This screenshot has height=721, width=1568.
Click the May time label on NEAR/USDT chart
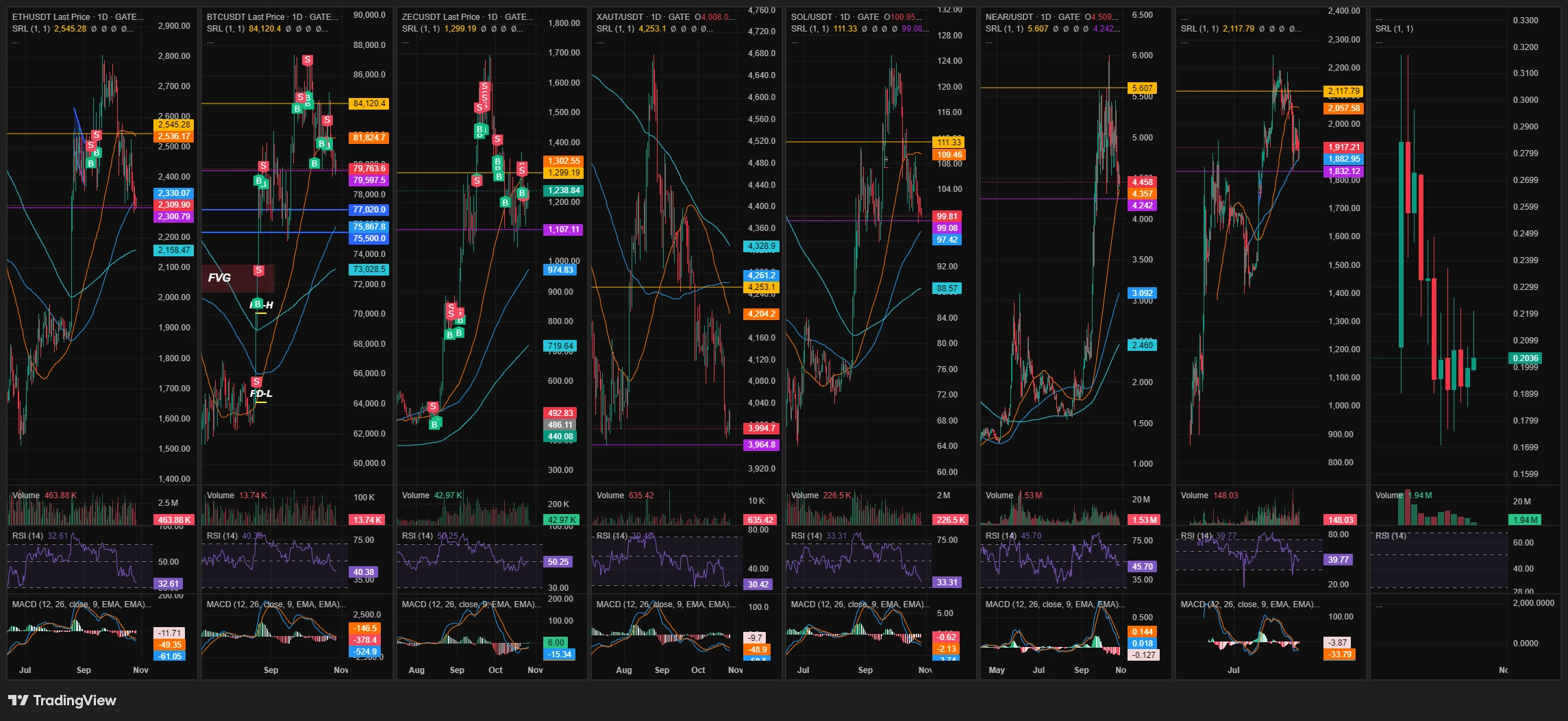[997, 670]
